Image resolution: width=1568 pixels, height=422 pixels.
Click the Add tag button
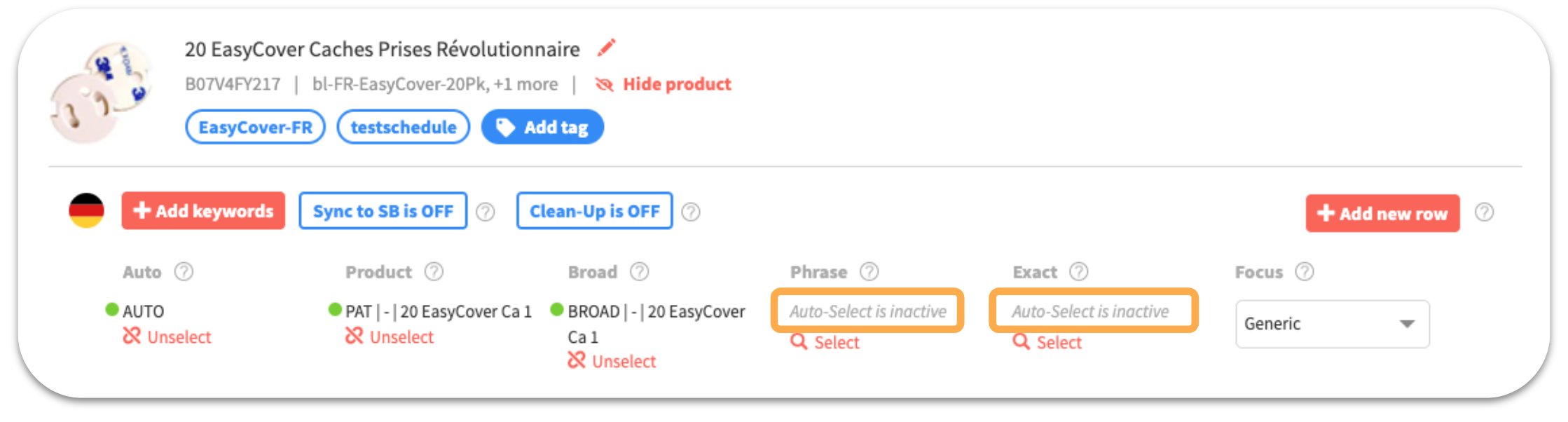[x=542, y=127]
